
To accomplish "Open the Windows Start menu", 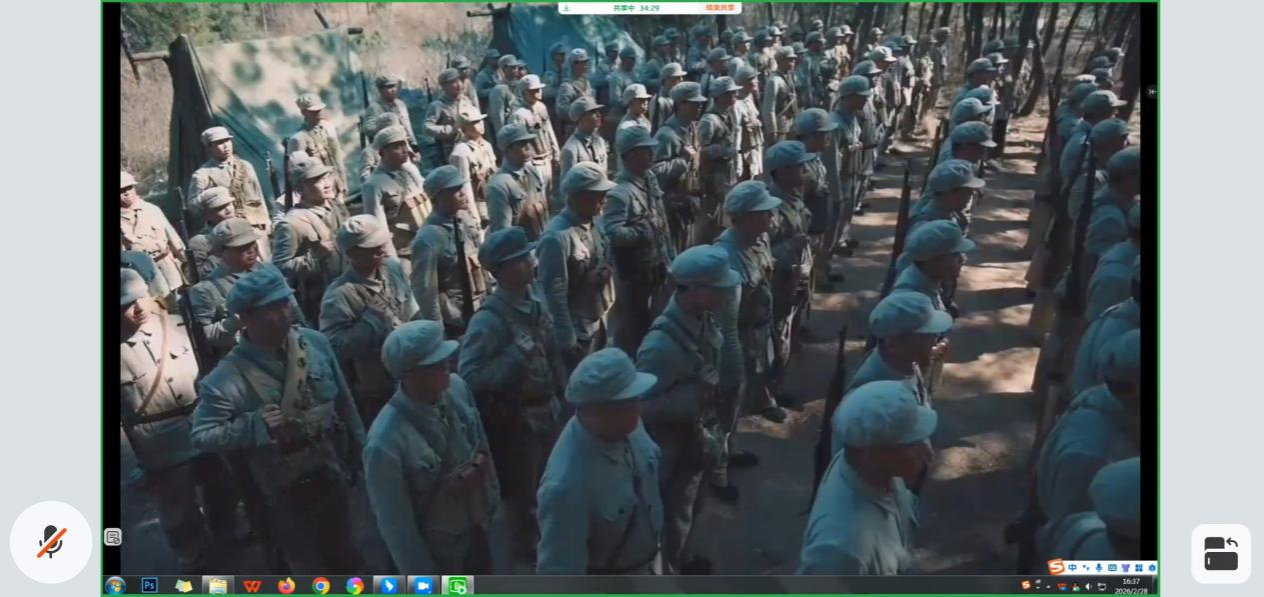I will pos(115,586).
